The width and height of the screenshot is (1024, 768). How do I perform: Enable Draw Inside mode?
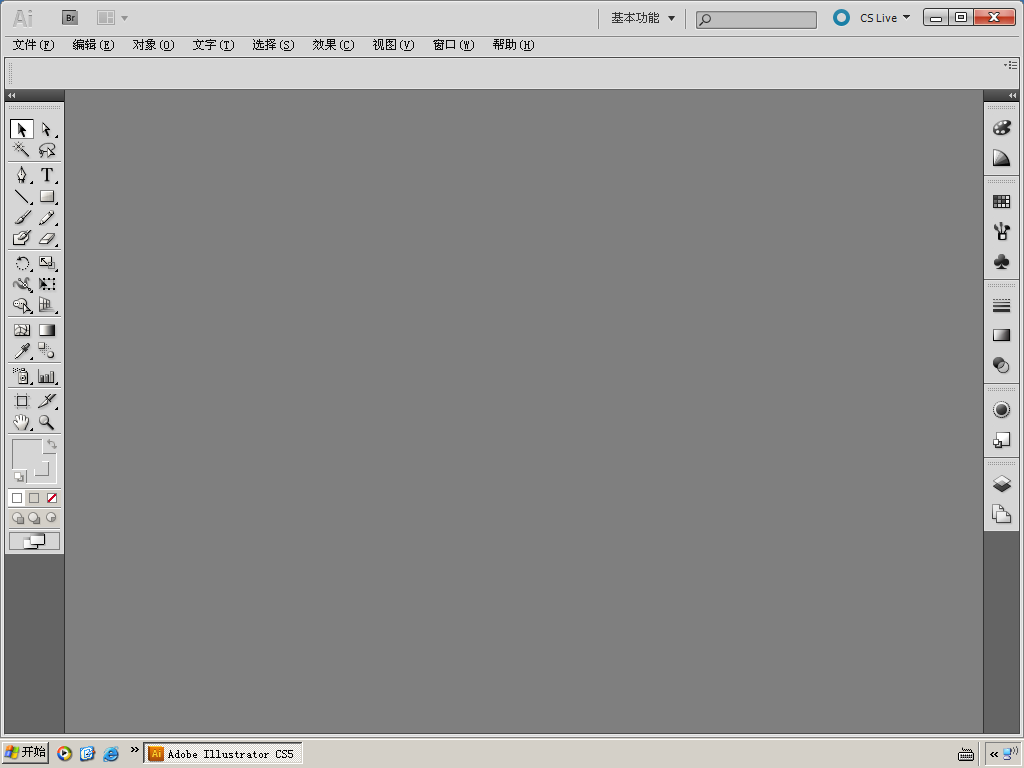coord(51,519)
